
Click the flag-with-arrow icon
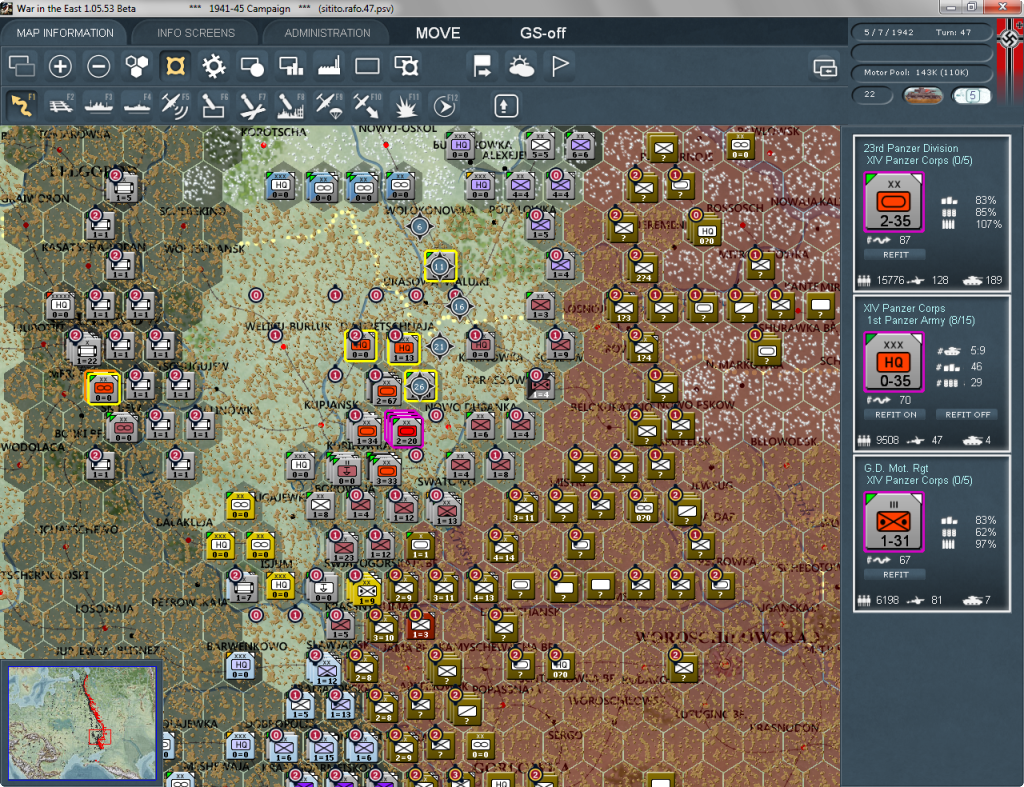(x=483, y=66)
